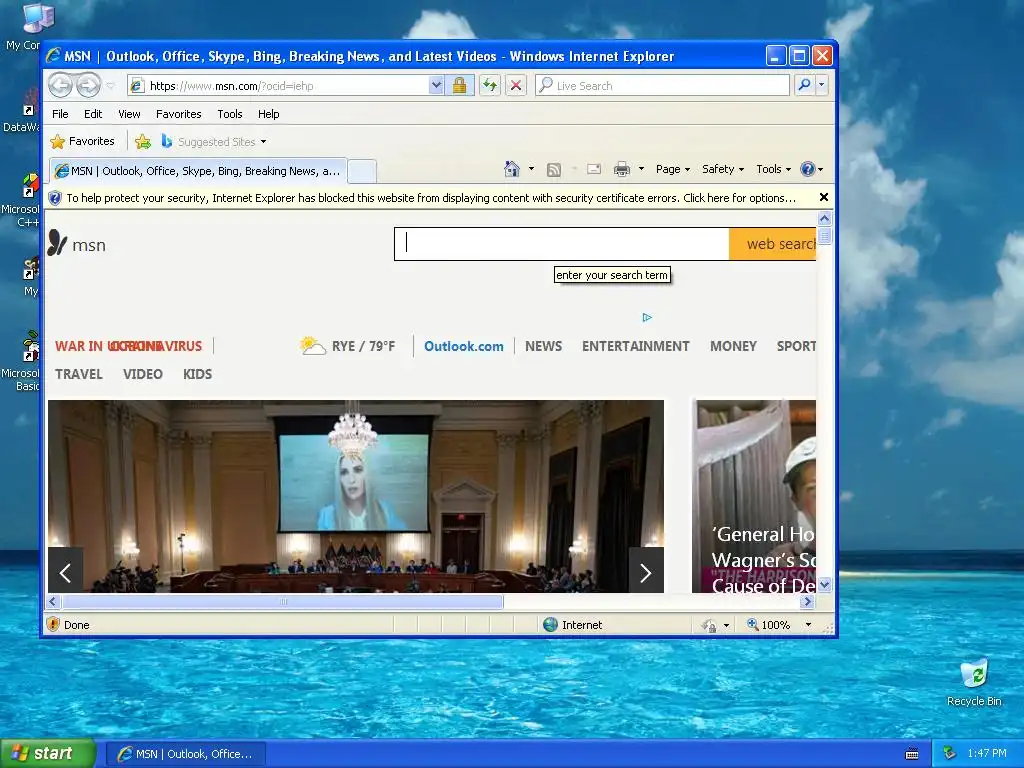Open the Safety command menu

click(722, 169)
